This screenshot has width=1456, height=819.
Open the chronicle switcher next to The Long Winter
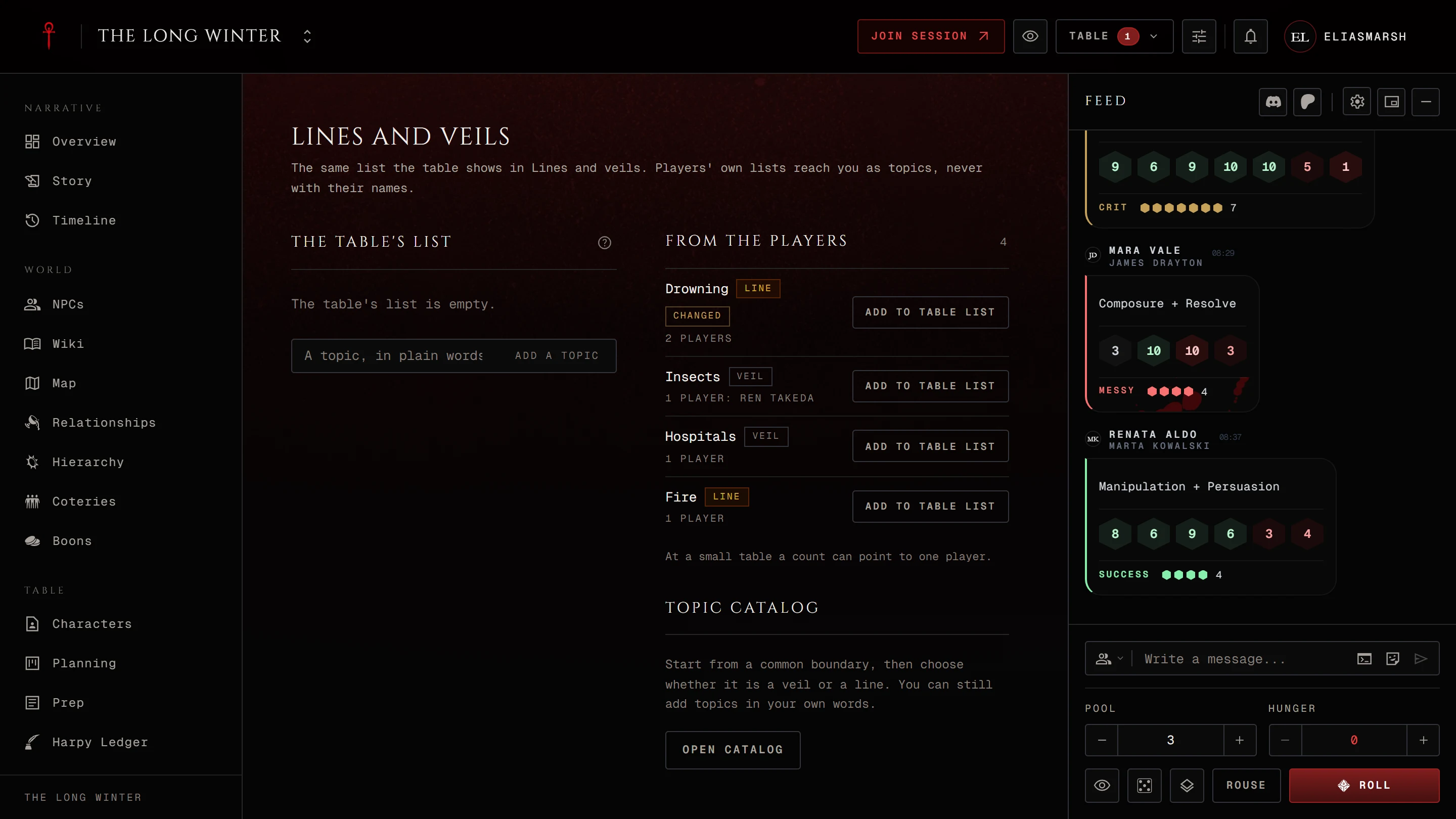point(307,36)
